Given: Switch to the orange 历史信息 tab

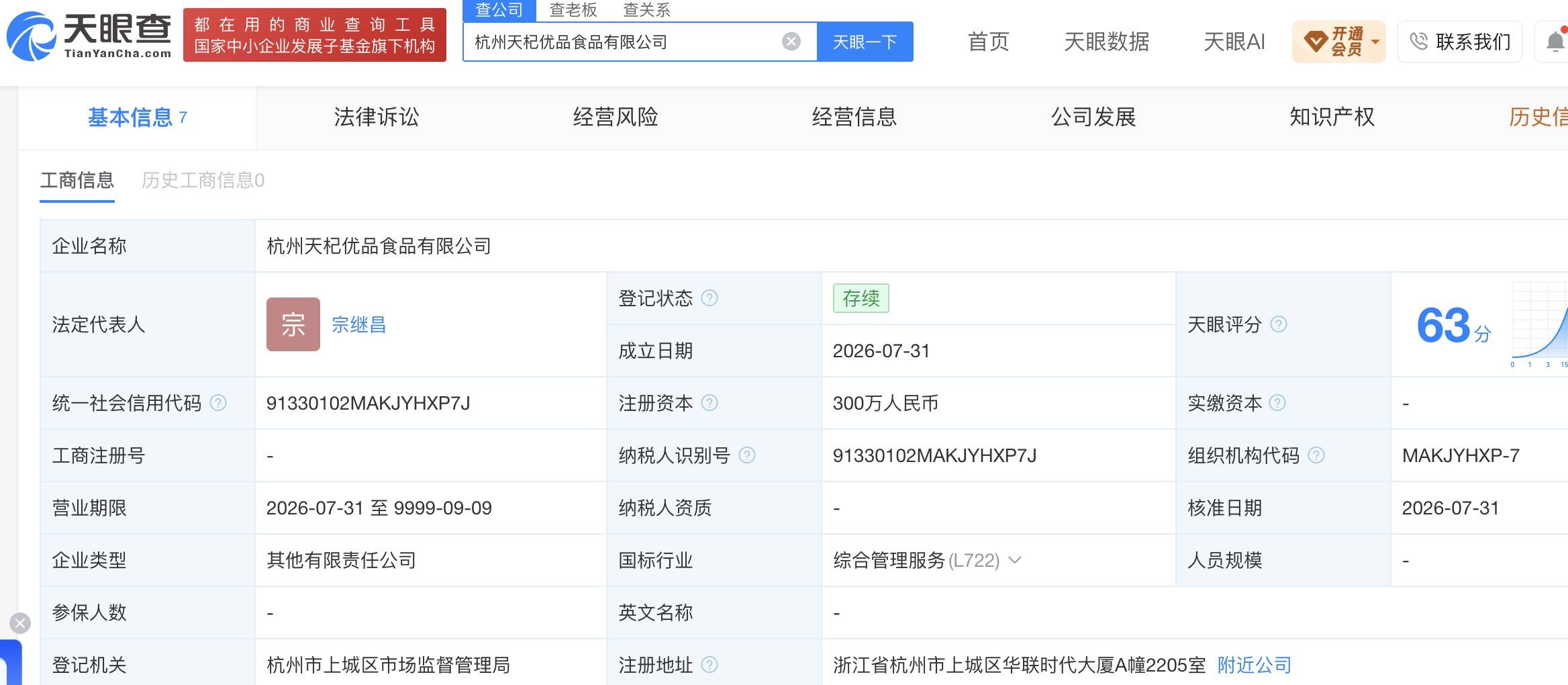Looking at the screenshot, I should (1538, 118).
